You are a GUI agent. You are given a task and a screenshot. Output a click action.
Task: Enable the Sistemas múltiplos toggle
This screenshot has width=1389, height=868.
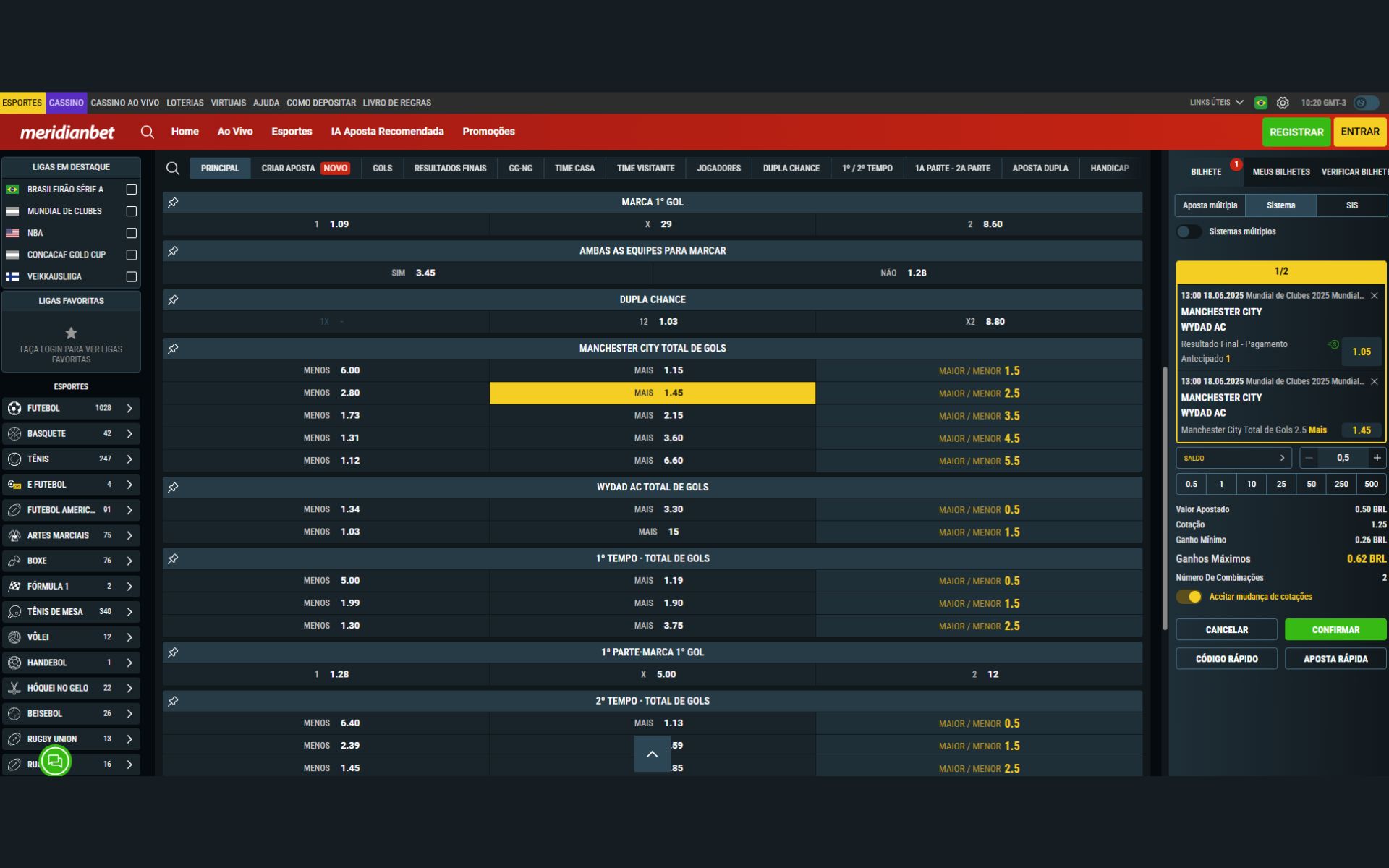[1189, 231]
